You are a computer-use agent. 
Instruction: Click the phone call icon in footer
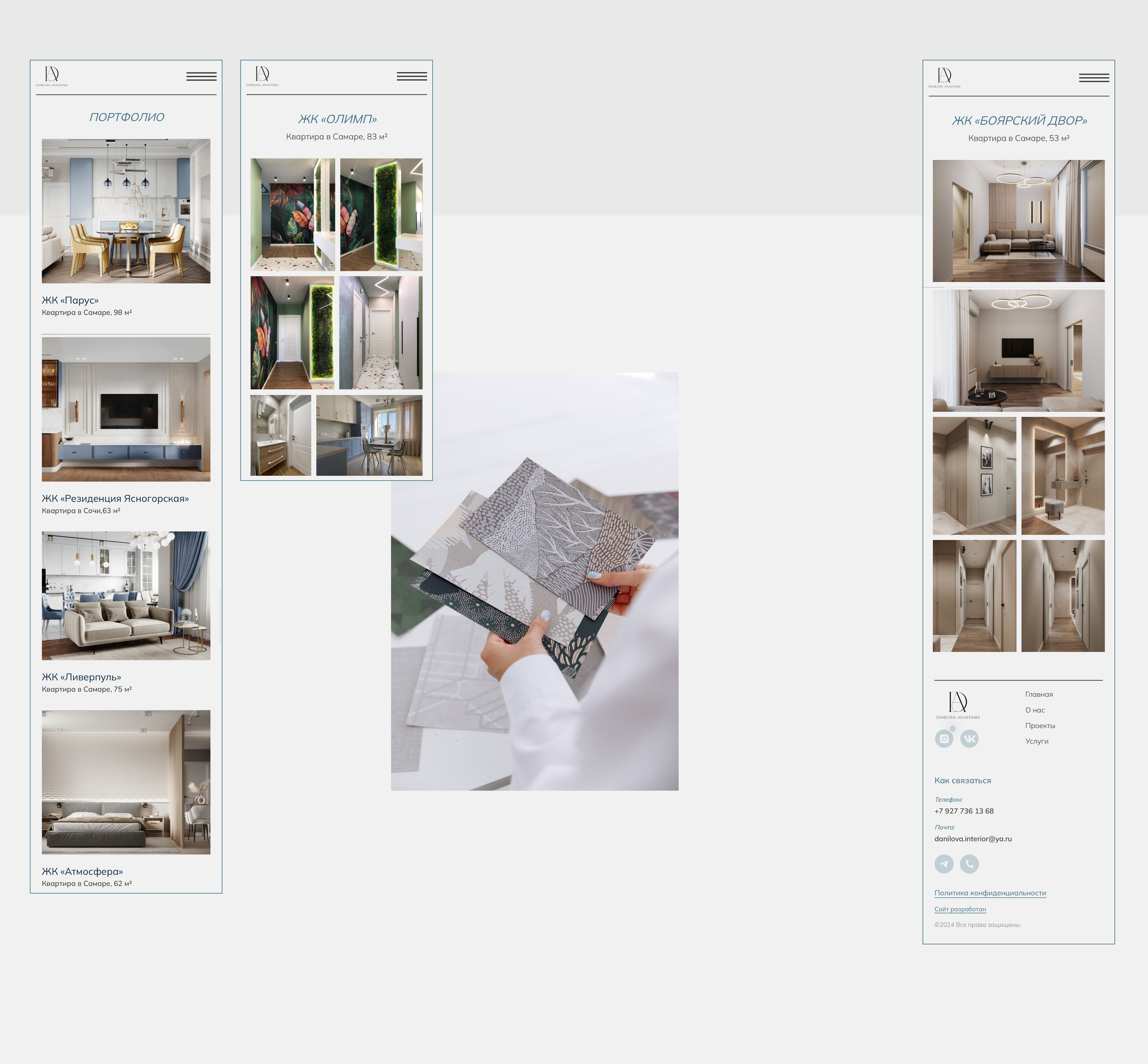(969, 864)
